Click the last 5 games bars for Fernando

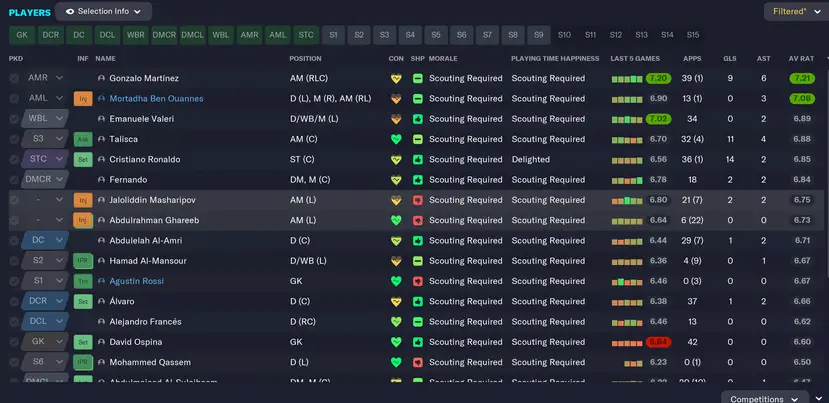pos(626,180)
